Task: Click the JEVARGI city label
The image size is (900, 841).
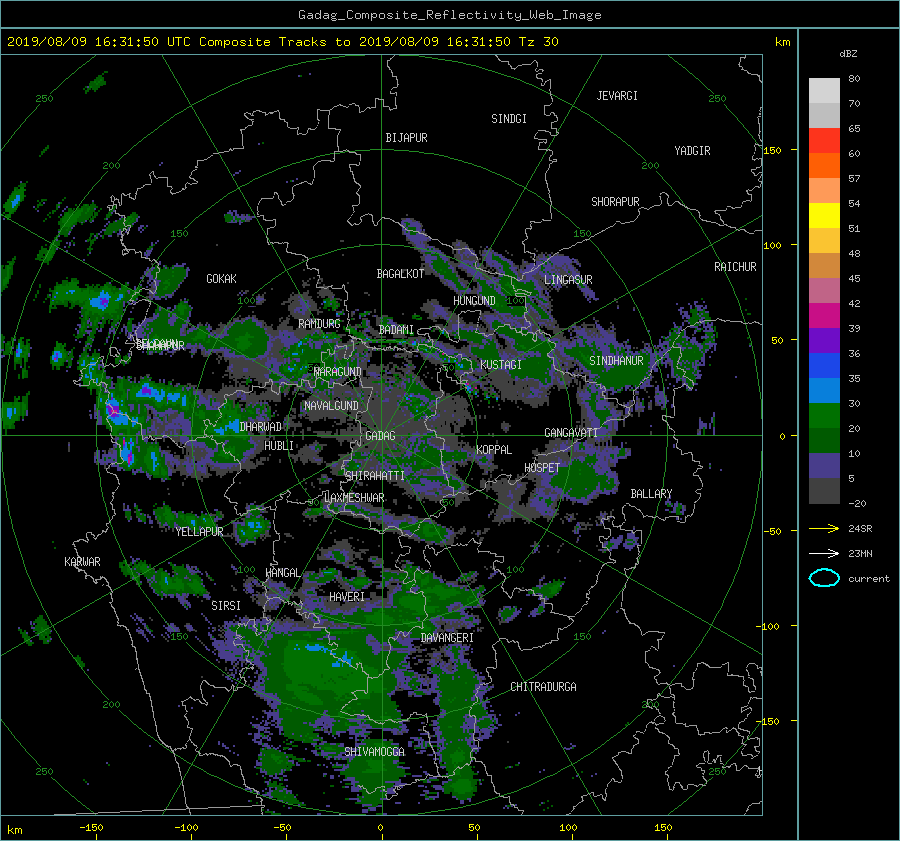Action: pyautogui.click(x=617, y=96)
